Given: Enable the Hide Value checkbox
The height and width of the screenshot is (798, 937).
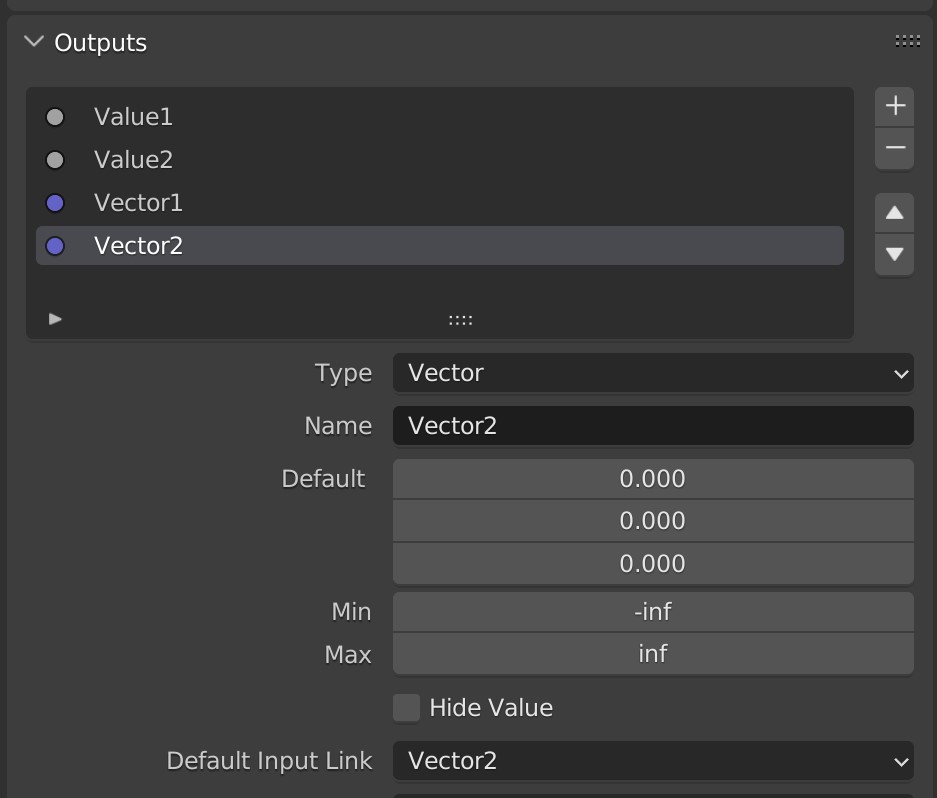Looking at the screenshot, I should [406, 708].
